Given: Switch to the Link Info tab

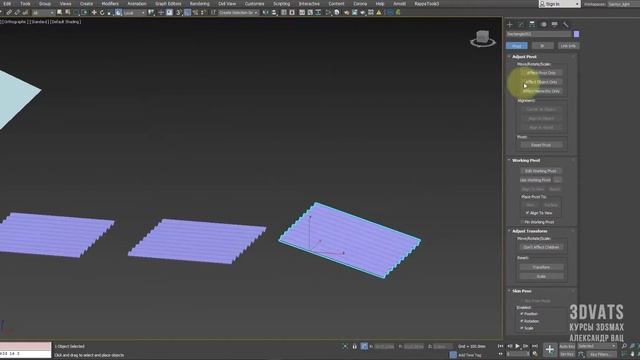Looking at the screenshot, I should [568, 46].
